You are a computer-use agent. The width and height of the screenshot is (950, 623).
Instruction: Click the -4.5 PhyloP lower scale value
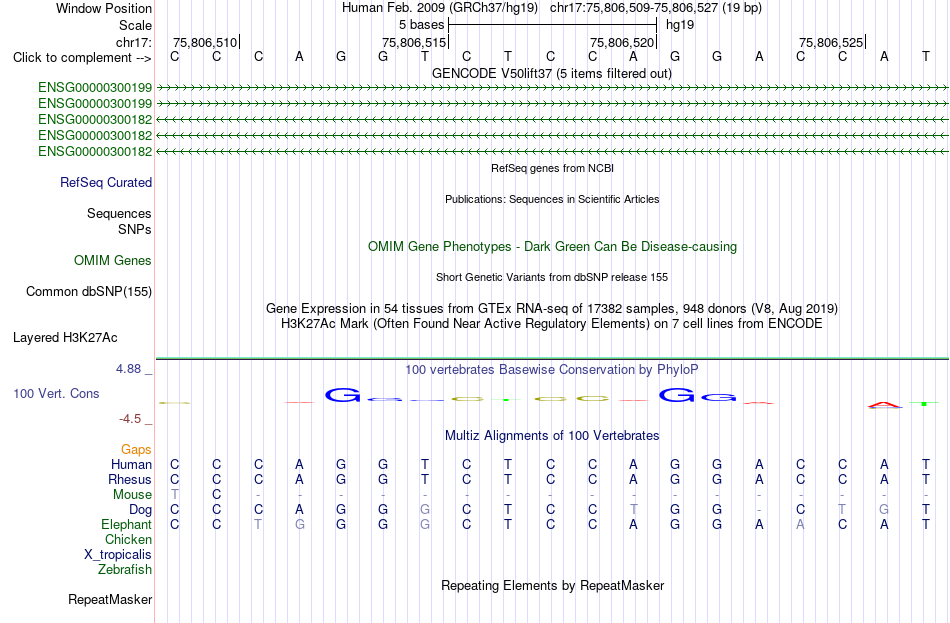click(x=130, y=419)
